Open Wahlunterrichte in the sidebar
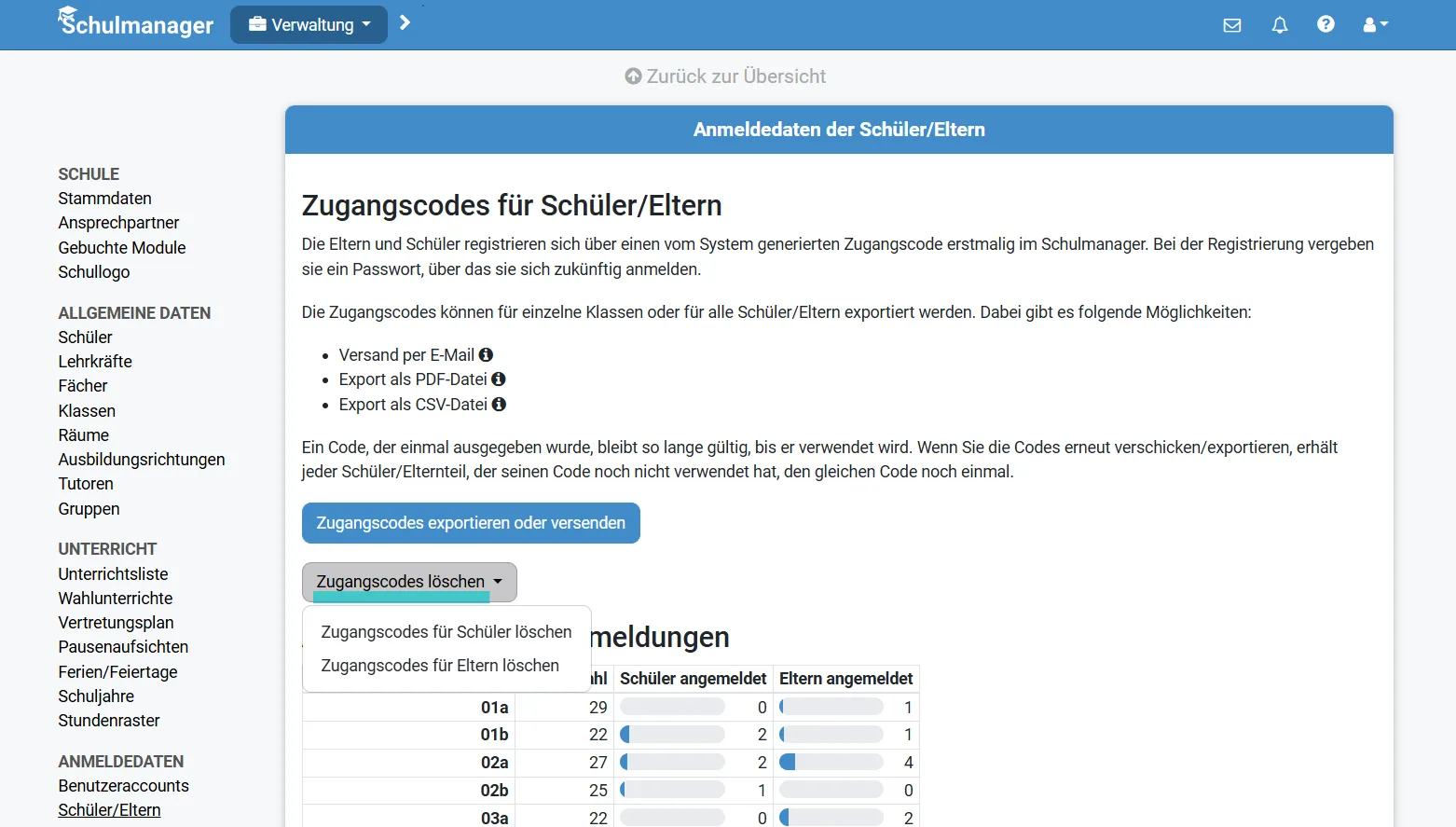 click(x=116, y=599)
